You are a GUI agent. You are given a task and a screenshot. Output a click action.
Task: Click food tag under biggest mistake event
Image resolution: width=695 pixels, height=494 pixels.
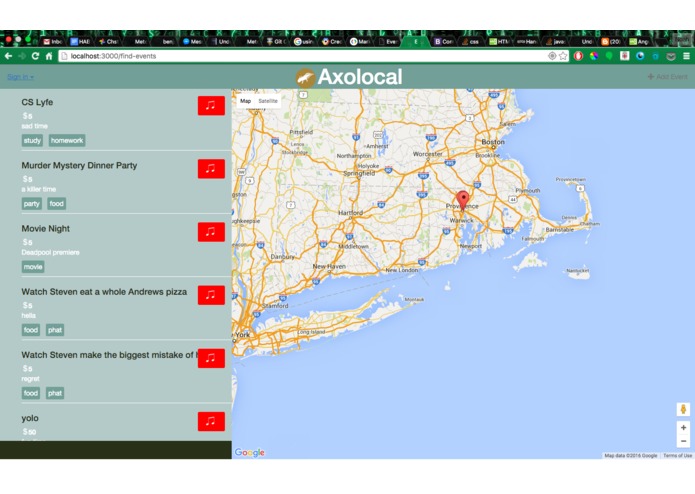(31, 393)
